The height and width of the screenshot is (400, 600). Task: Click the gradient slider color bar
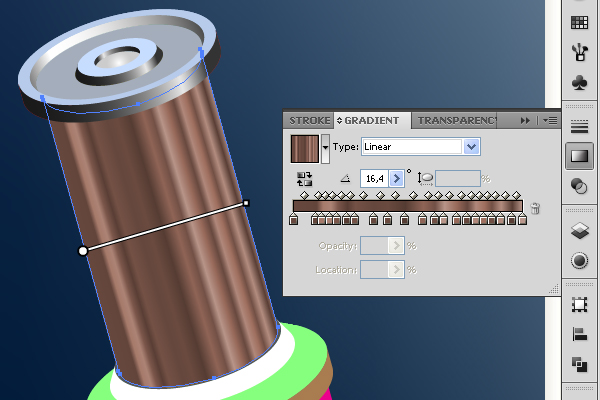408,206
